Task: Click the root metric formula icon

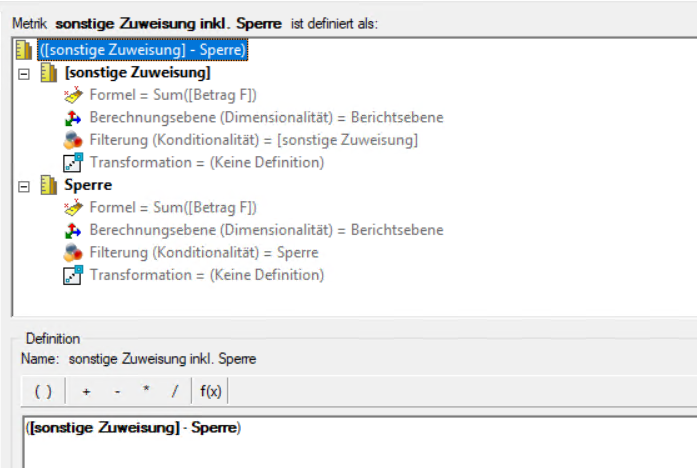Action: (25, 49)
